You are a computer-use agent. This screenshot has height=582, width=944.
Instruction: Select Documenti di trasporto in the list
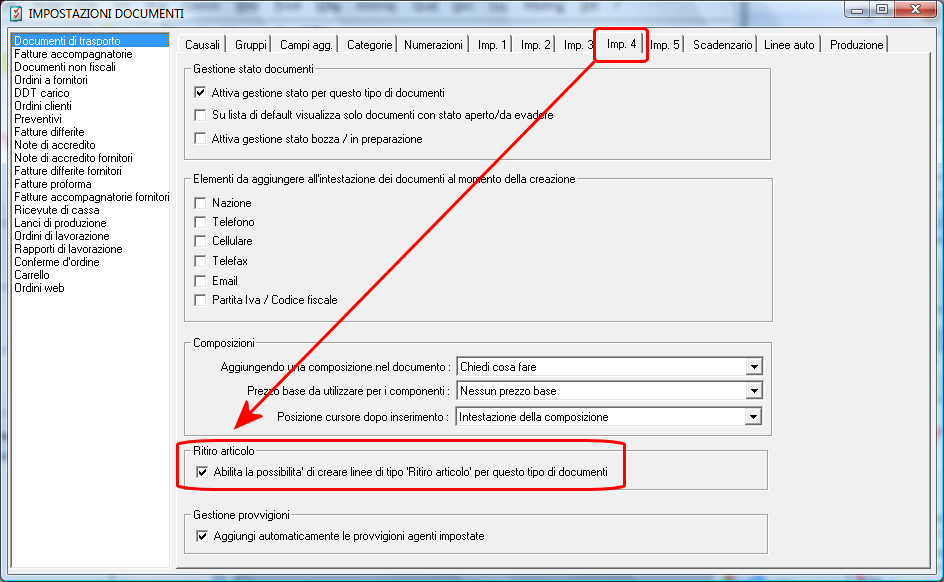coord(90,40)
